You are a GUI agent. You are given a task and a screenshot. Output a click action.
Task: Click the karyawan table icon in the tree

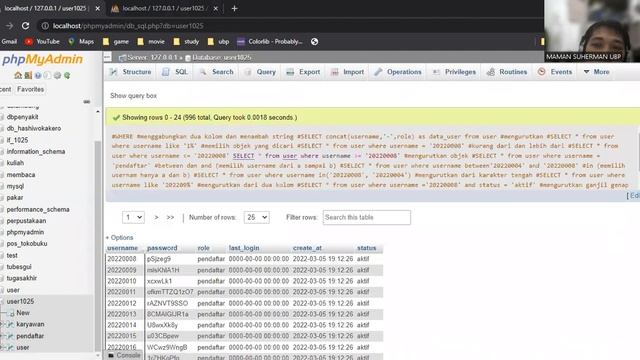click(10, 324)
